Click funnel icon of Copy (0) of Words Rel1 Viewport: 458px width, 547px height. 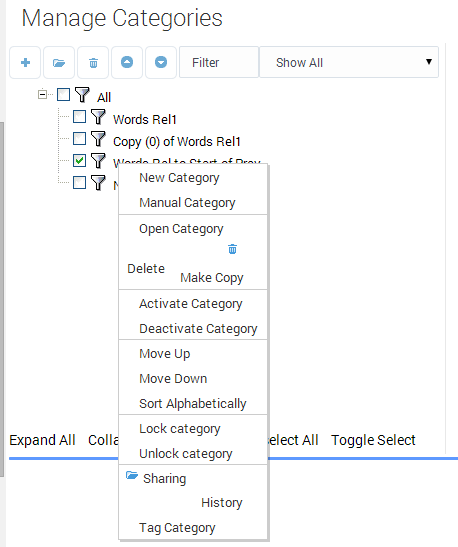coord(98,139)
